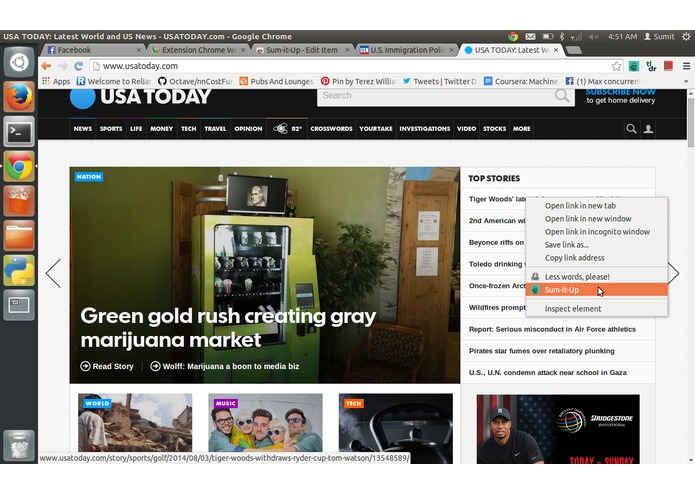The height and width of the screenshot is (494, 695).
Task: Open the Coursera: Machine bookmark
Action: (521, 81)
